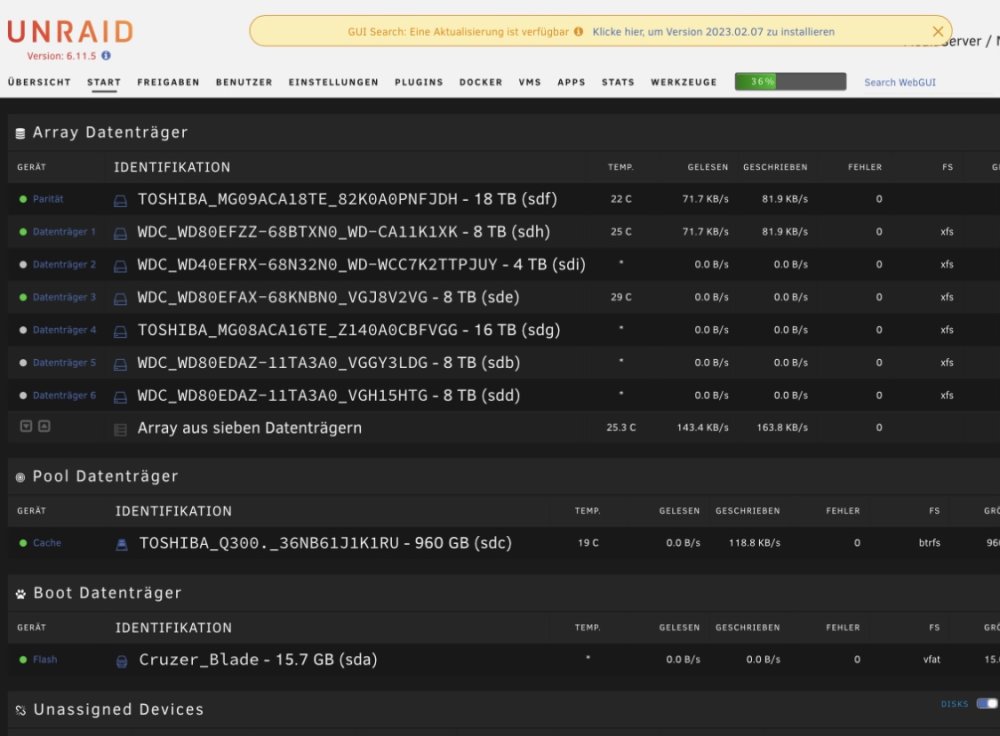Open the Plugins tab
Viewport: 1000px width, 736px height.
tap(418, 82)
